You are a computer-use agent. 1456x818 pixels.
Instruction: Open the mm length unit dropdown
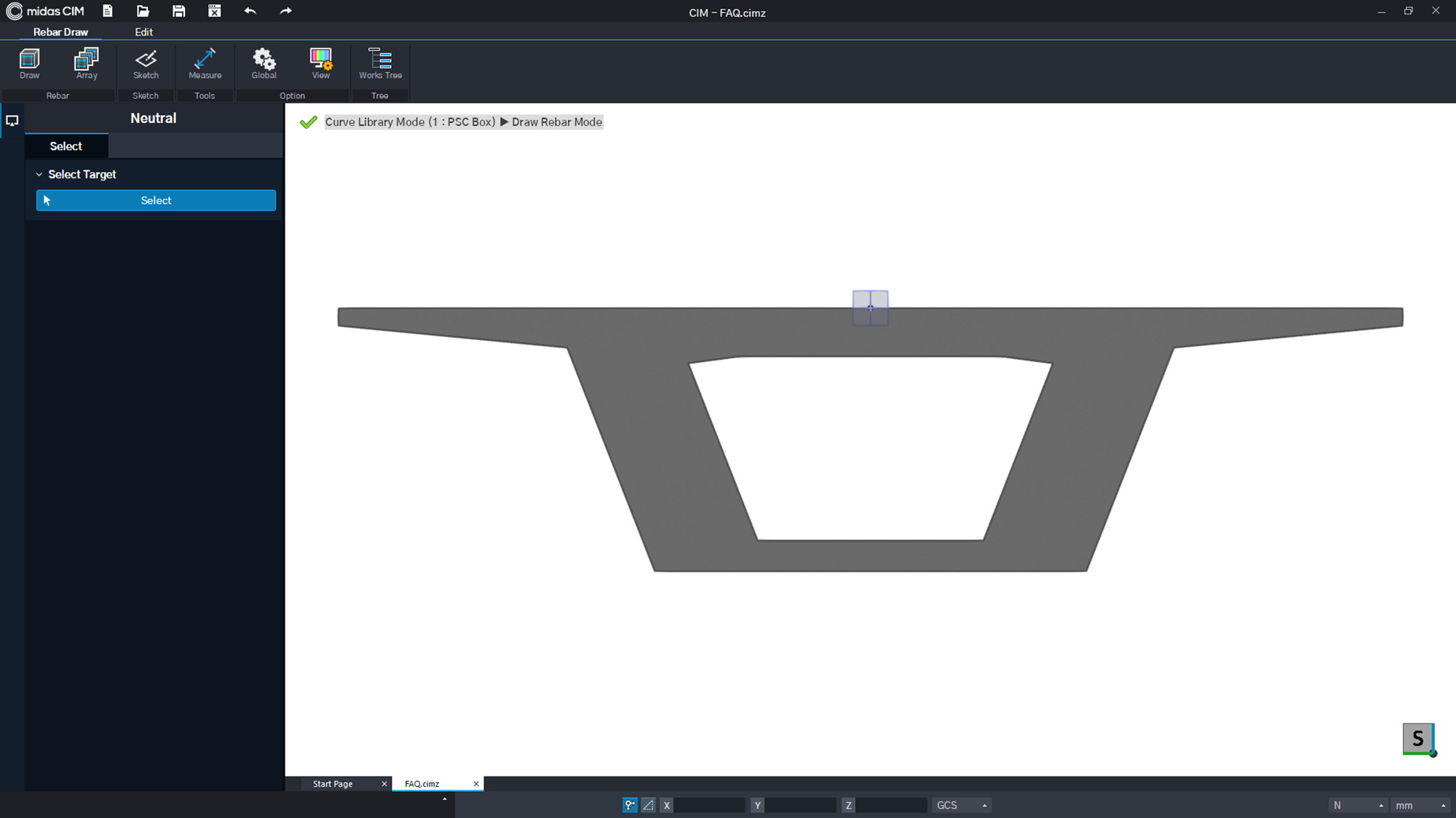click(x=1420, y=805)
